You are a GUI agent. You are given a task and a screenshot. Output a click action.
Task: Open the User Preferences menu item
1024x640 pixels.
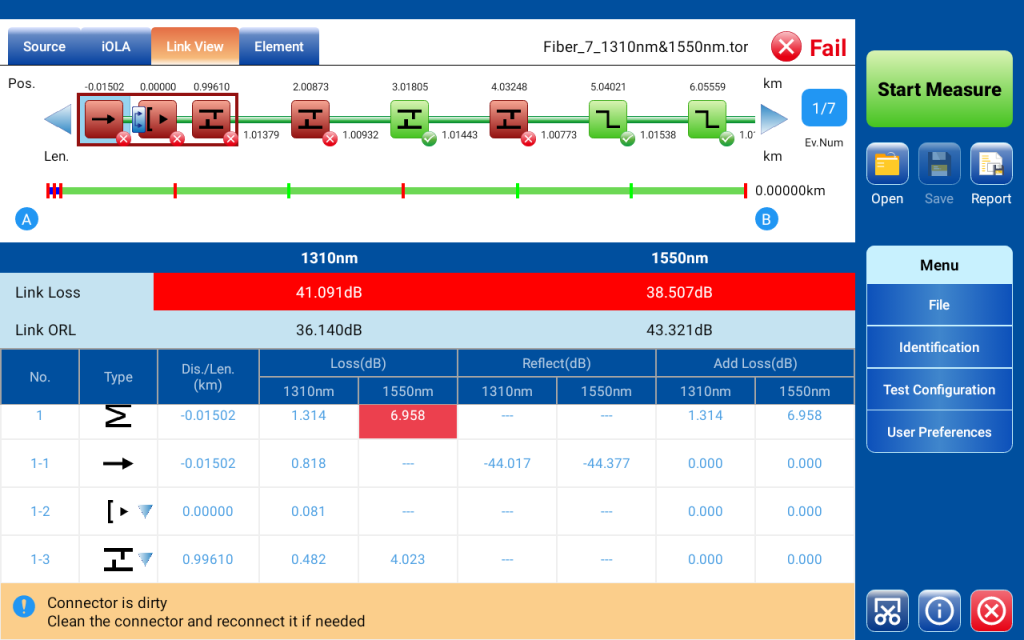[938, 431]
